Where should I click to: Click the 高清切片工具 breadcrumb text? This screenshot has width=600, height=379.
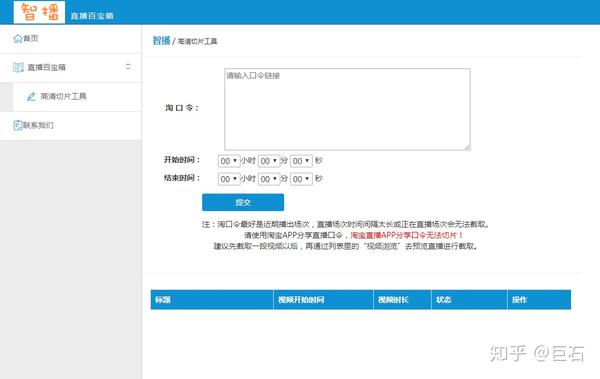(x=197, y=41)
